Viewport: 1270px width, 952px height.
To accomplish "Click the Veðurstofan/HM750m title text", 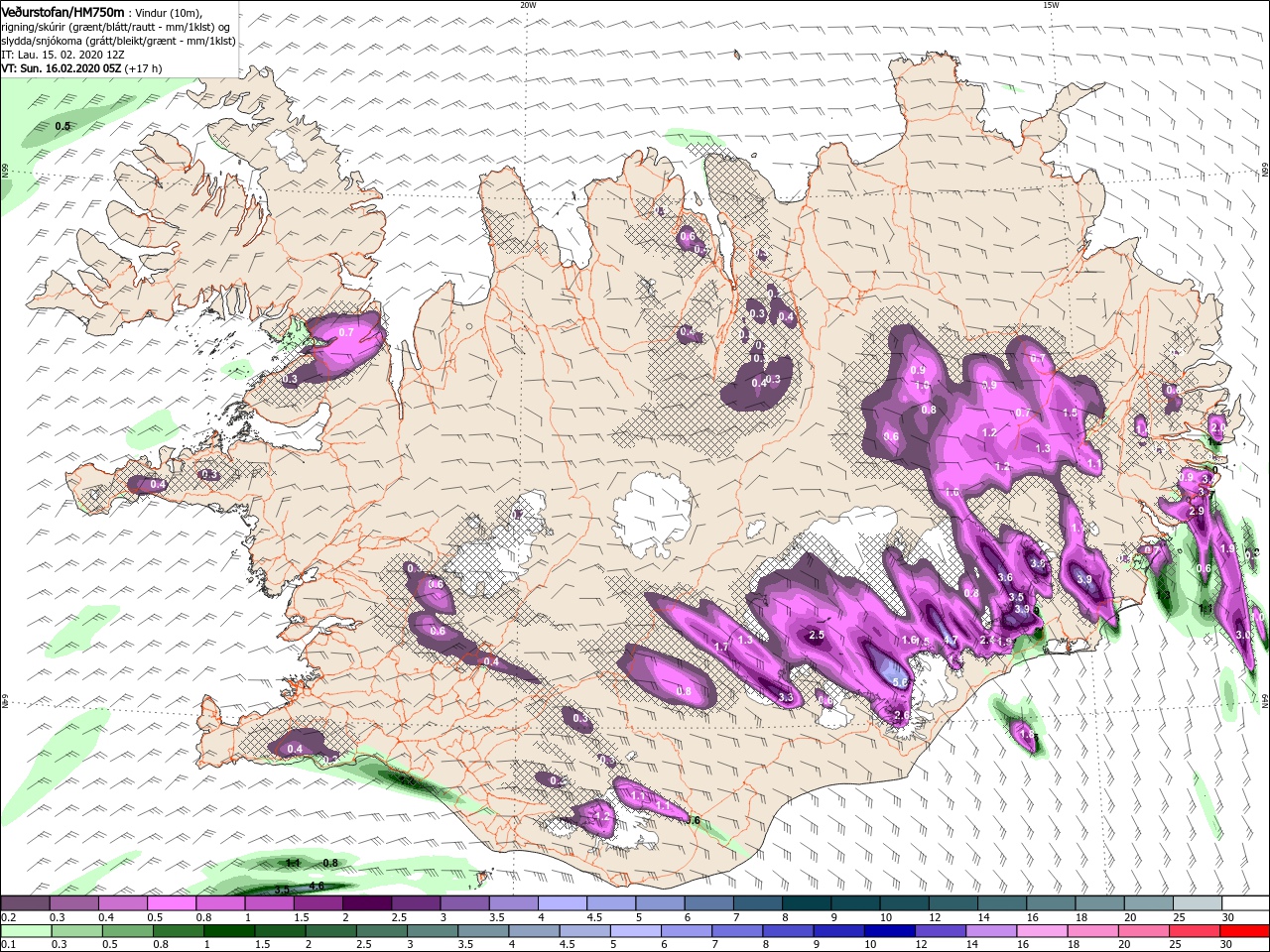I will [x=63, y=11].
